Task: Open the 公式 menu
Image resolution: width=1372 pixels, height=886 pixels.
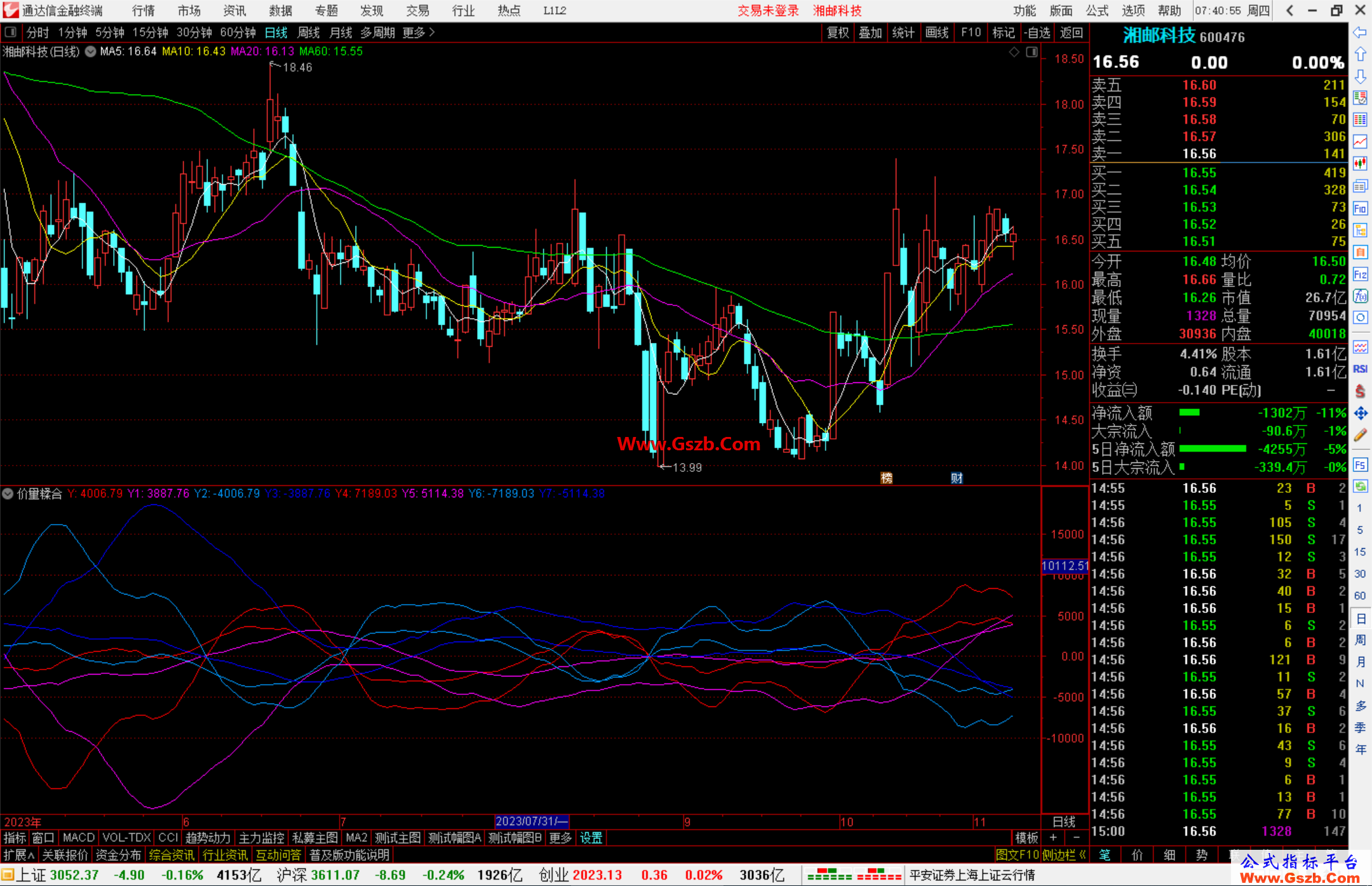Action: point(1097,11)
